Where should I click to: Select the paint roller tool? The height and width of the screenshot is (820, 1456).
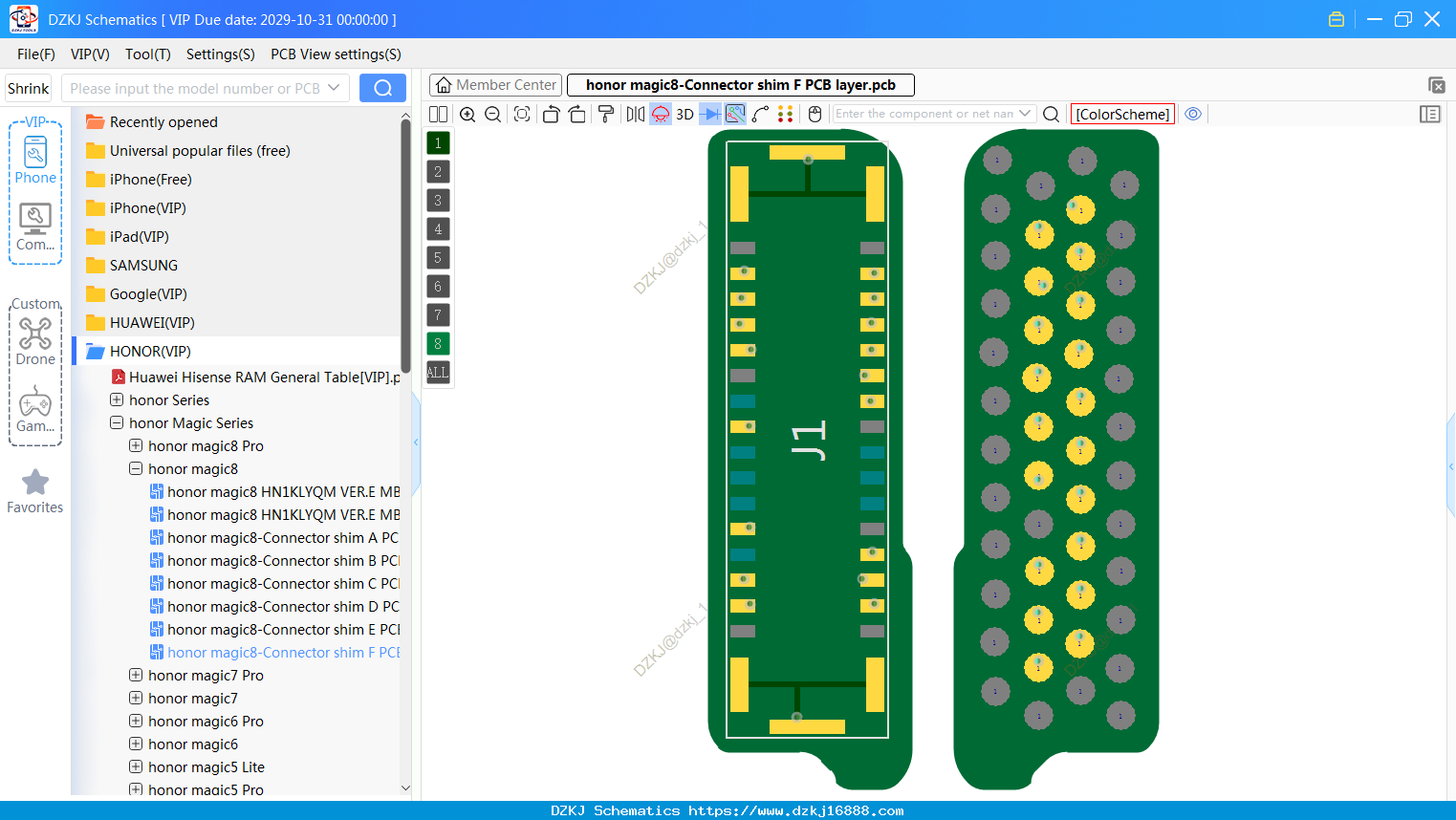[x=606, y=114]
